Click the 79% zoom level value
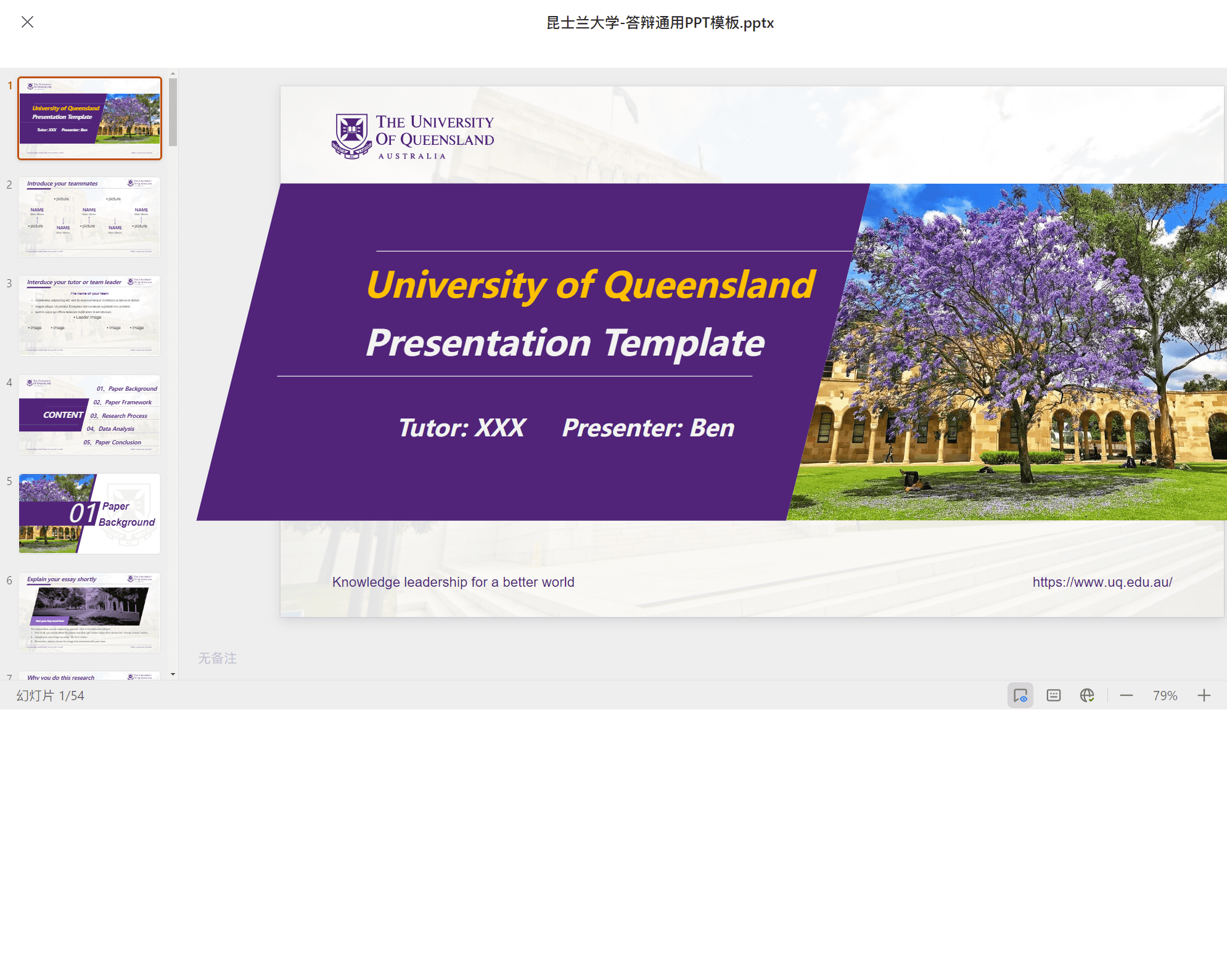This screenshot has width=1227, height=980. click(x=1165, y=695)
